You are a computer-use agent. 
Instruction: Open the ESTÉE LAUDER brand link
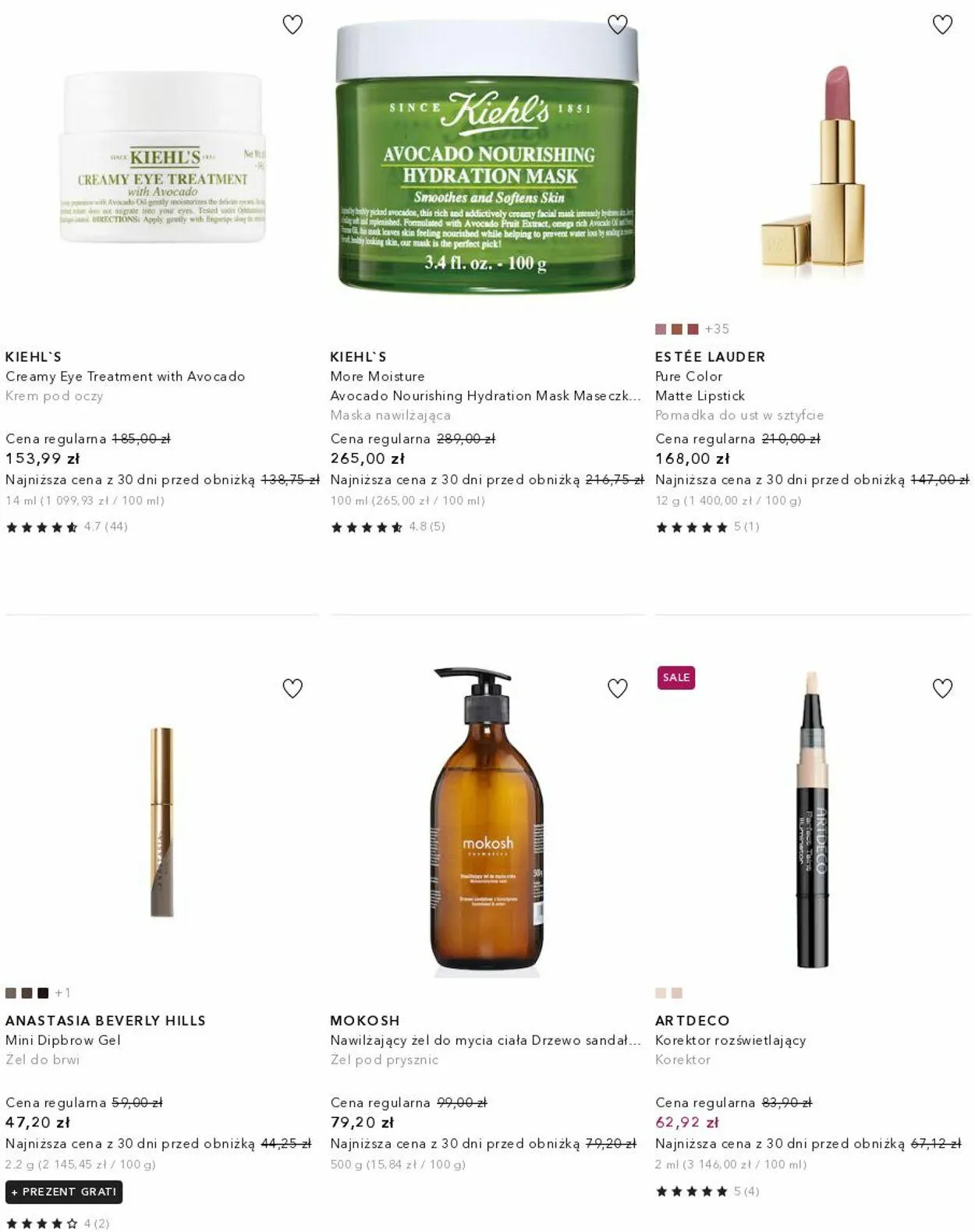click(x=710, y=357)
